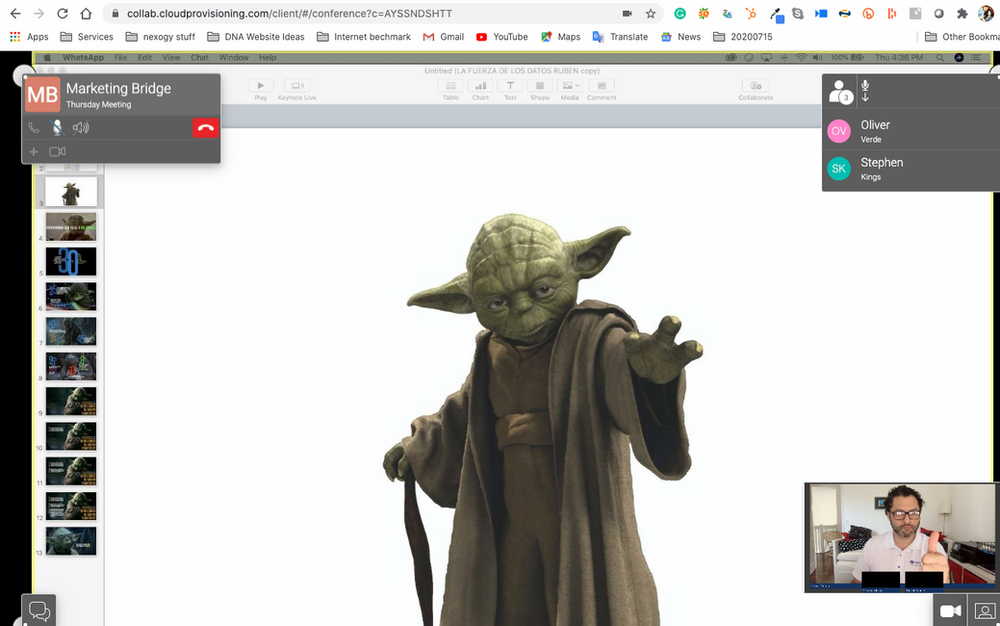The width and height of the screenshot is (1000, 626).
Task: Open the Gmail bookmark
Action: pos(444,37)
